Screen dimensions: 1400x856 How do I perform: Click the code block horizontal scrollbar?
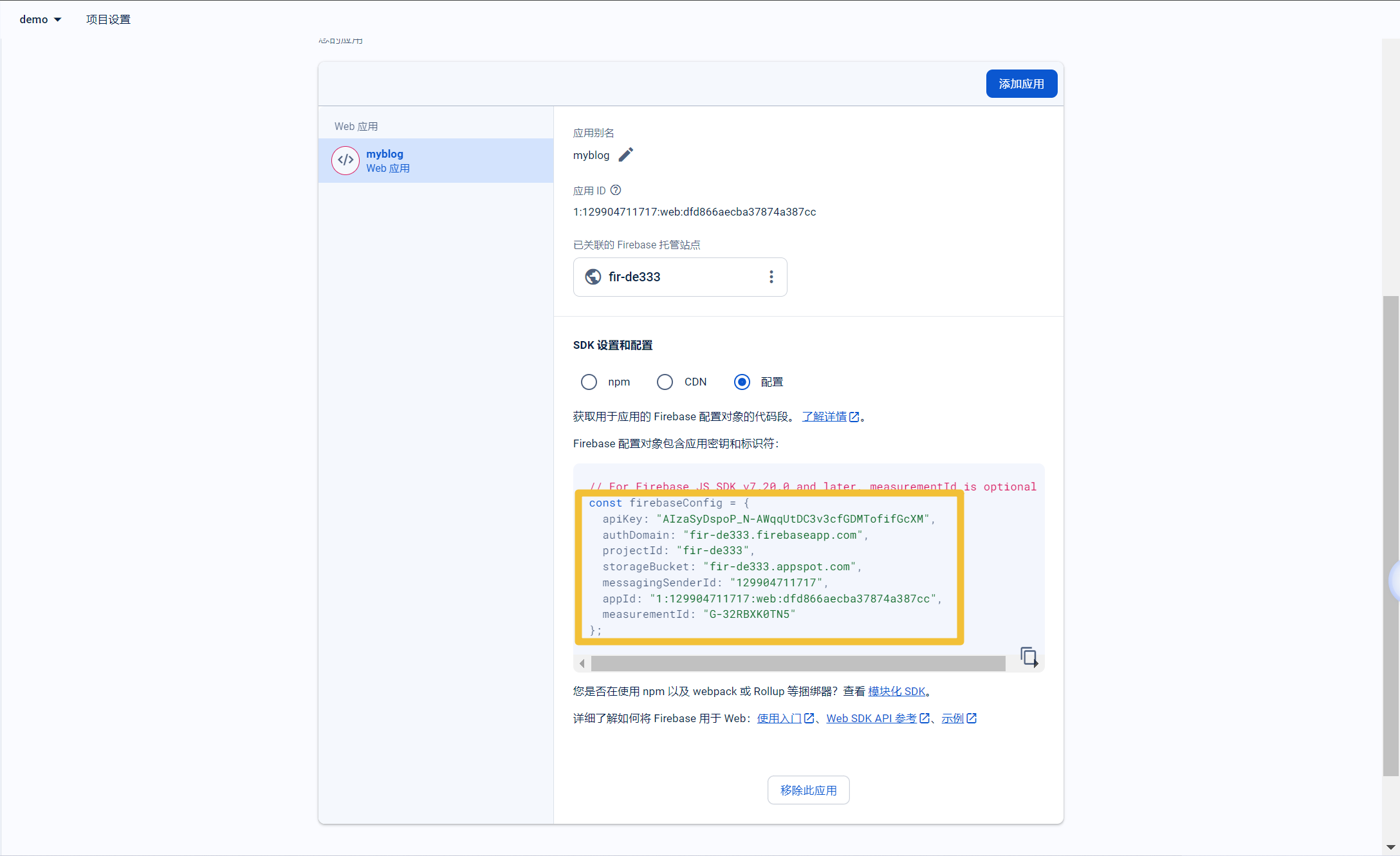(x=798, y=664)
